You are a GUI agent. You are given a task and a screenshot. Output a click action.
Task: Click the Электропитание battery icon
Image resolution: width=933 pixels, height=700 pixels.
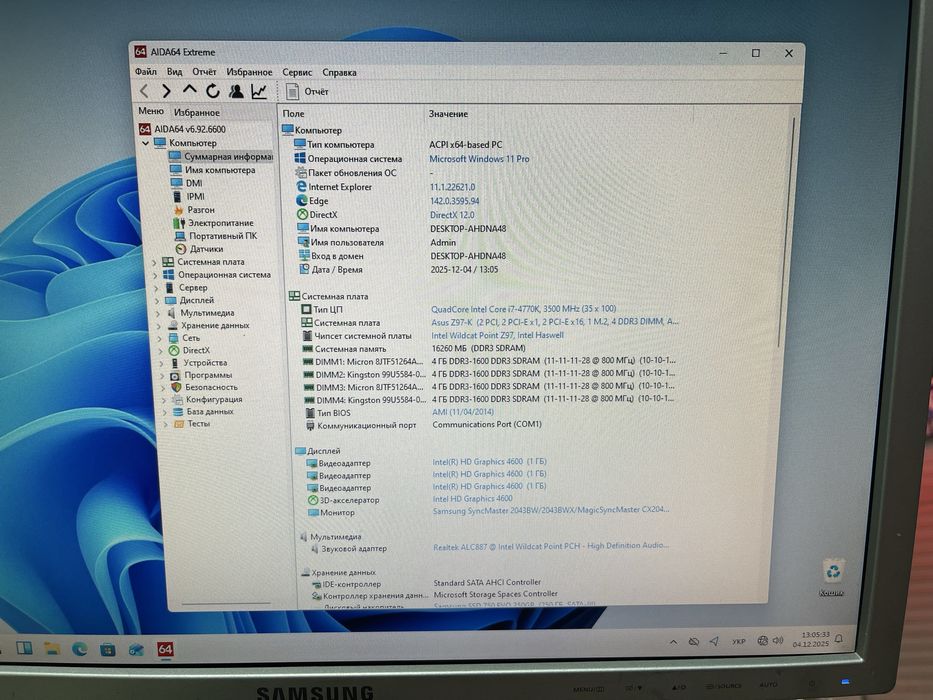click(x=179, y=223)
